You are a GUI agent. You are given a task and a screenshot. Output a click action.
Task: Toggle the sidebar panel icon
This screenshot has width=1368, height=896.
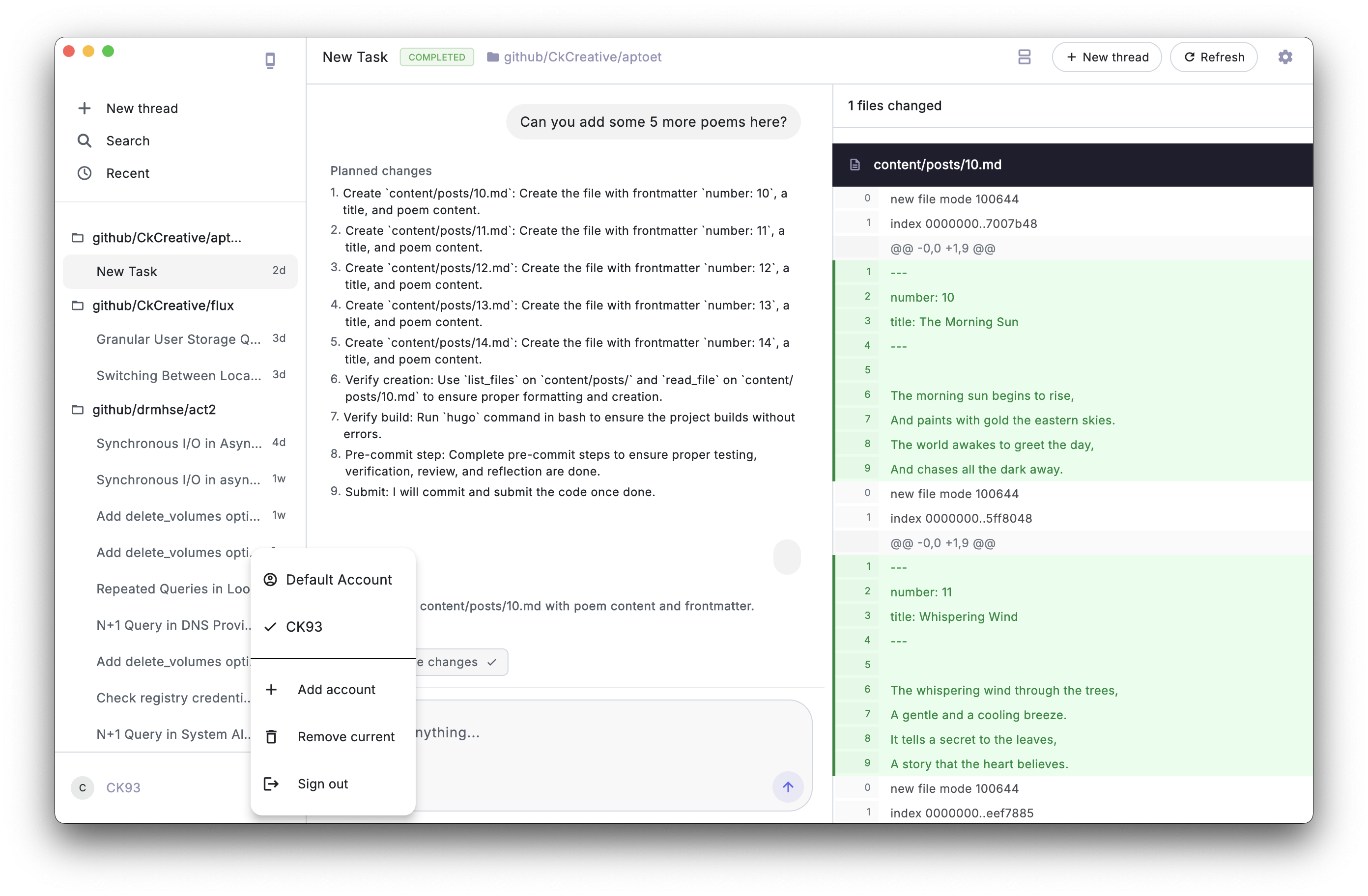tap(270, 60)
